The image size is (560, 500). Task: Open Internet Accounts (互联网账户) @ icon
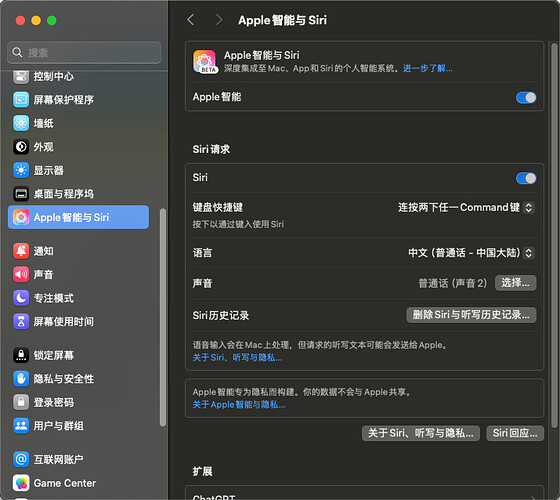point(21,459)
